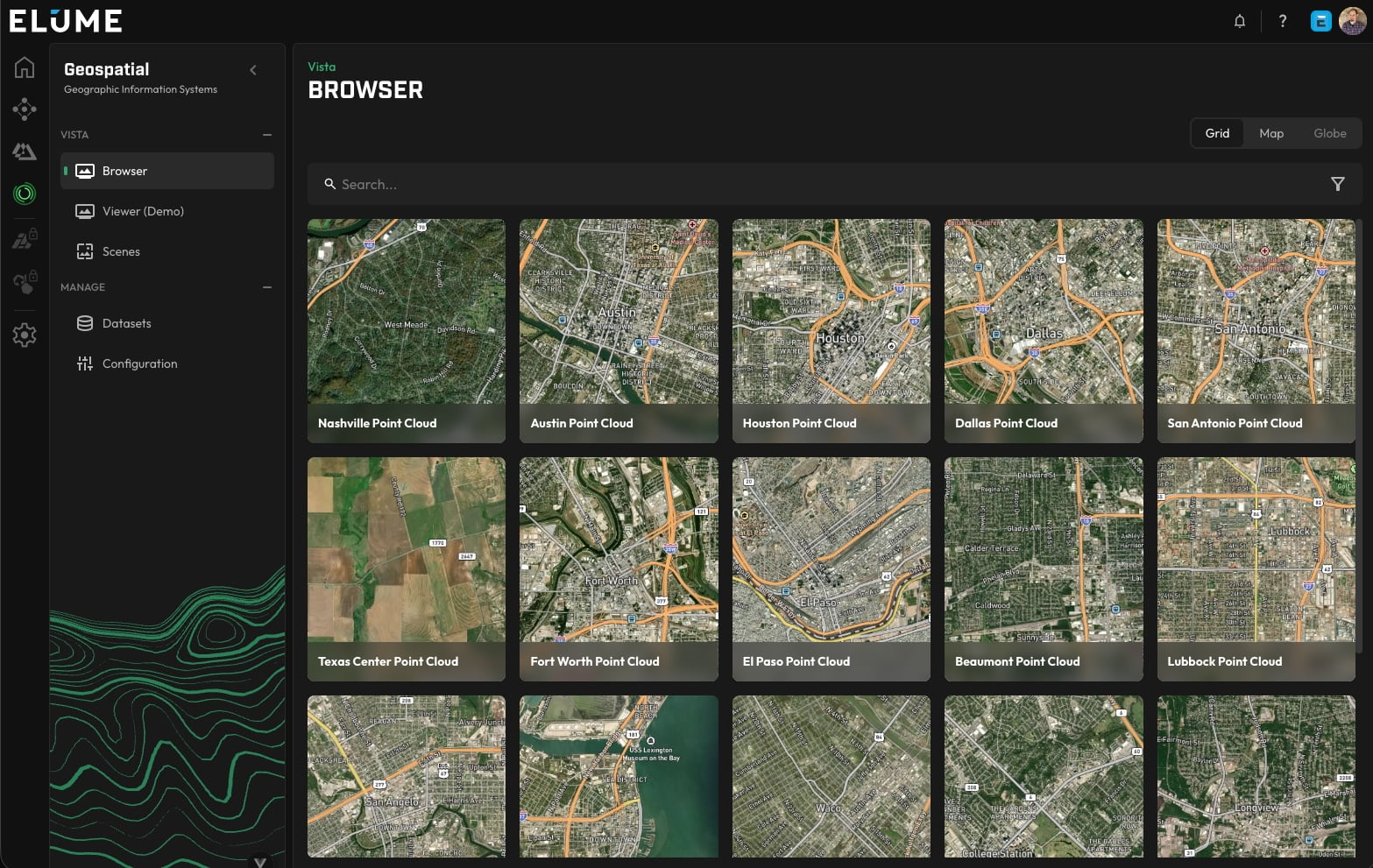Switch to Globe view
This screenshot has width=1373, height=868.
pyautogui.click(x=1329, y=133)
